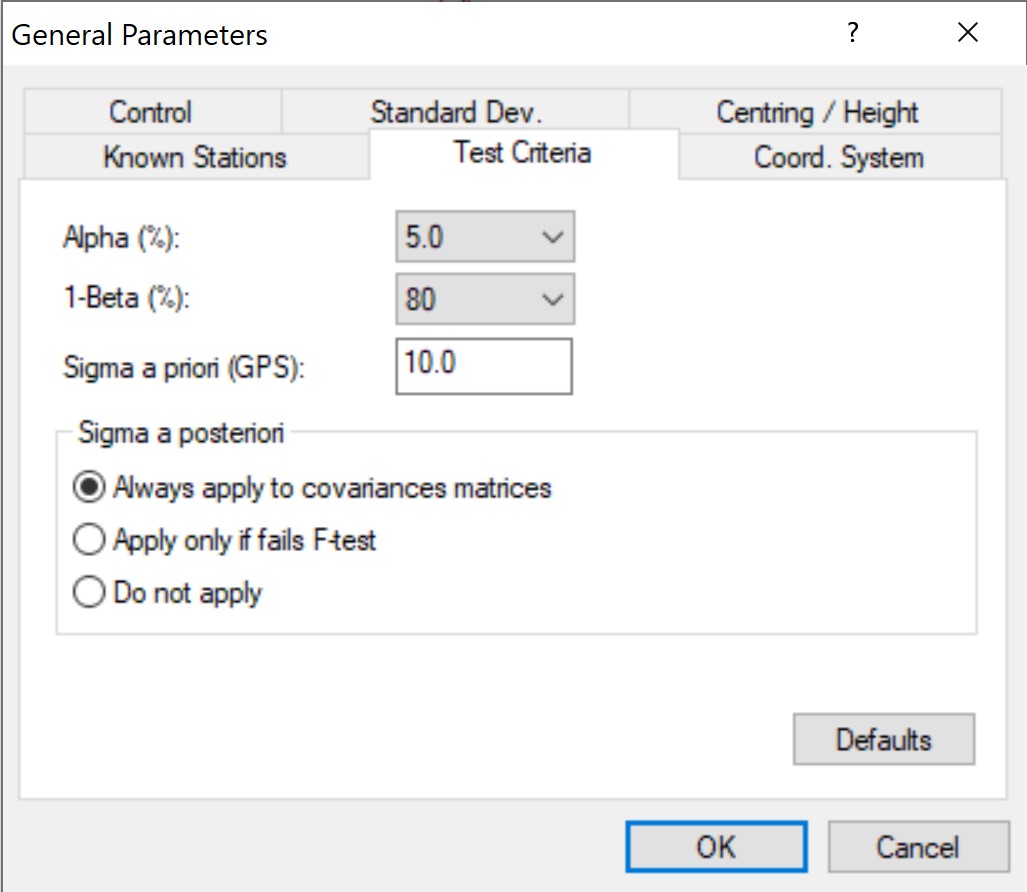Click the Test Criteria tab

(522, 153)
